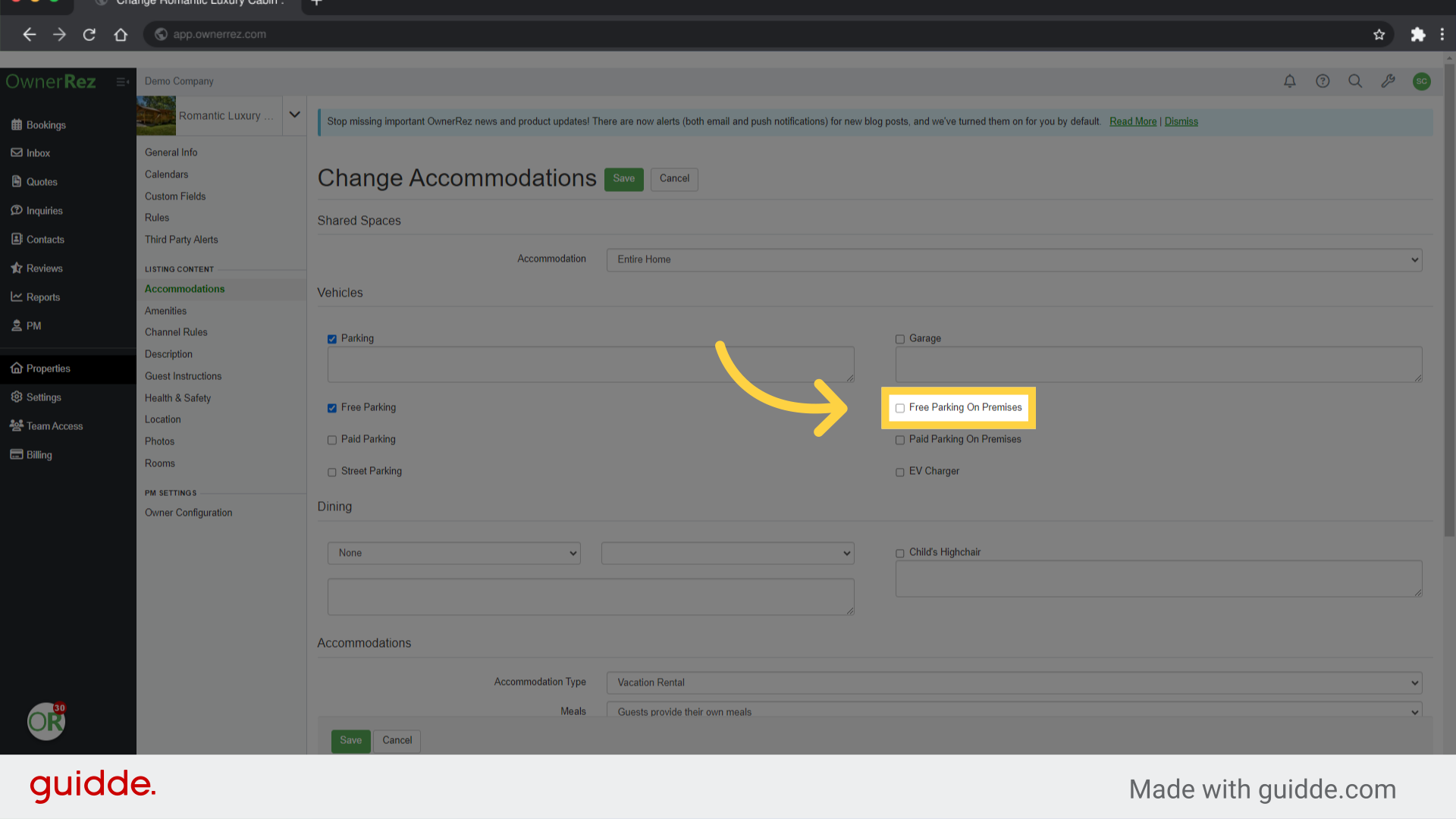
Task: Click the top green Save button
Action: (x=623, y=179)
